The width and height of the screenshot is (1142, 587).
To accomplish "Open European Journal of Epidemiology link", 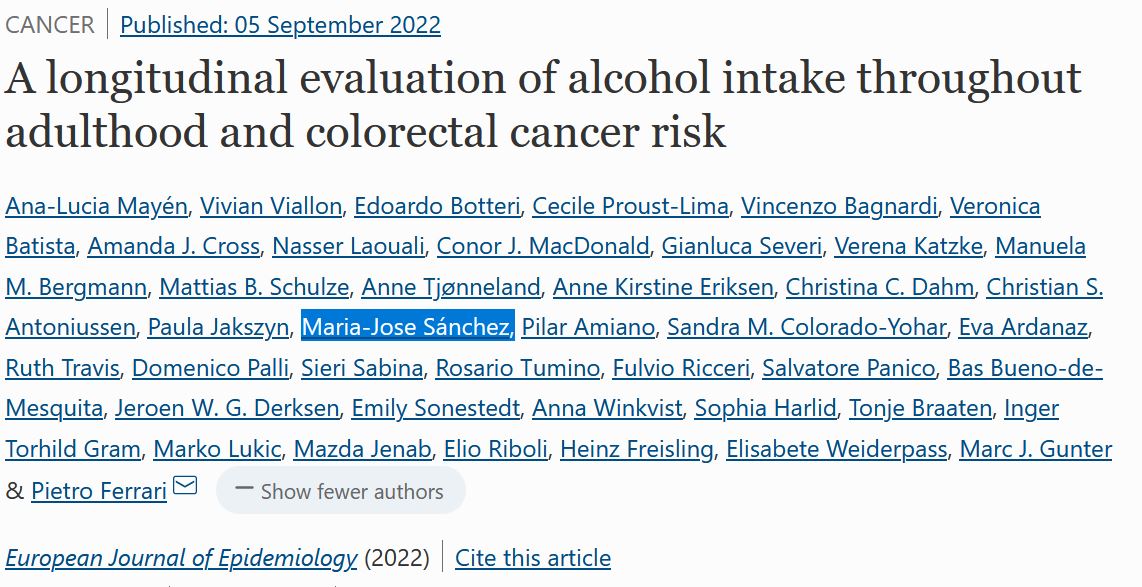I will pos(181,557).
